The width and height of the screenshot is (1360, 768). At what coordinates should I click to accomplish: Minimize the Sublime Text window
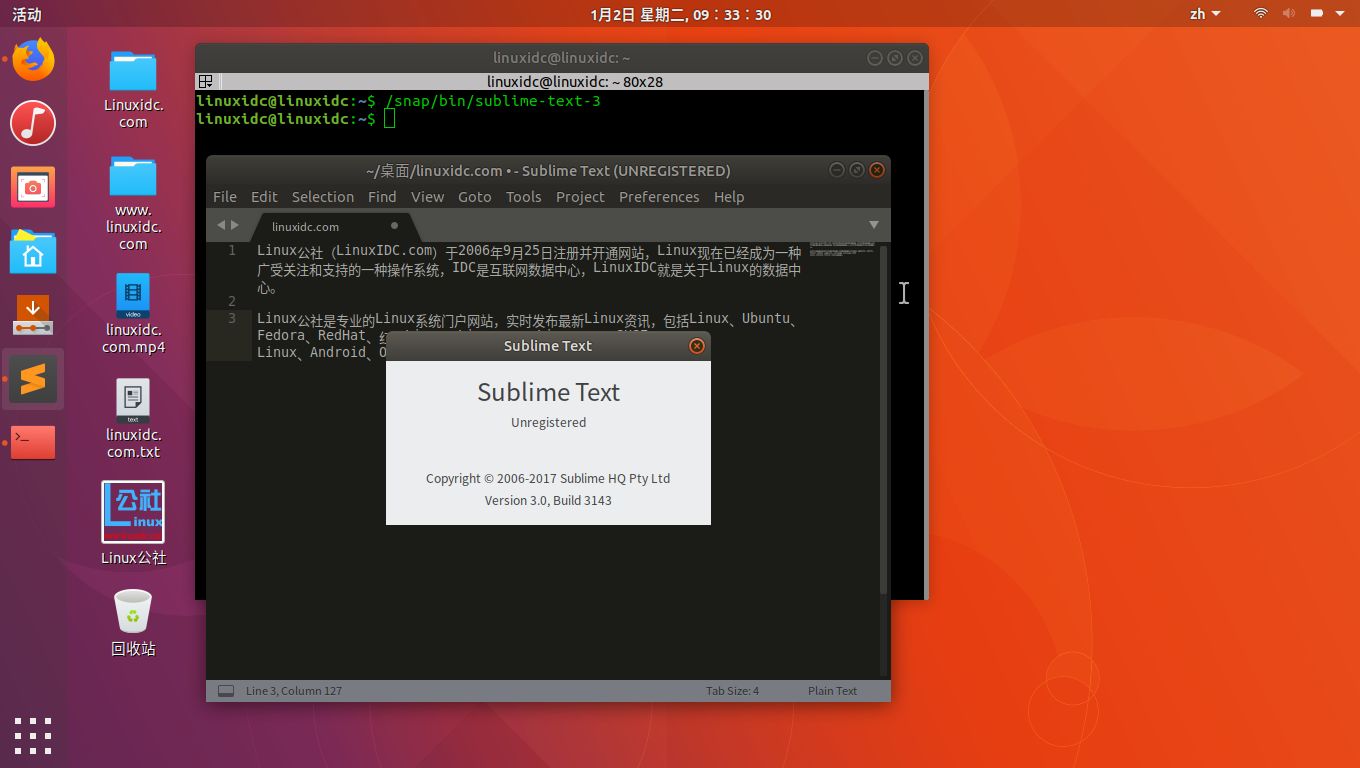coord(837,170)
